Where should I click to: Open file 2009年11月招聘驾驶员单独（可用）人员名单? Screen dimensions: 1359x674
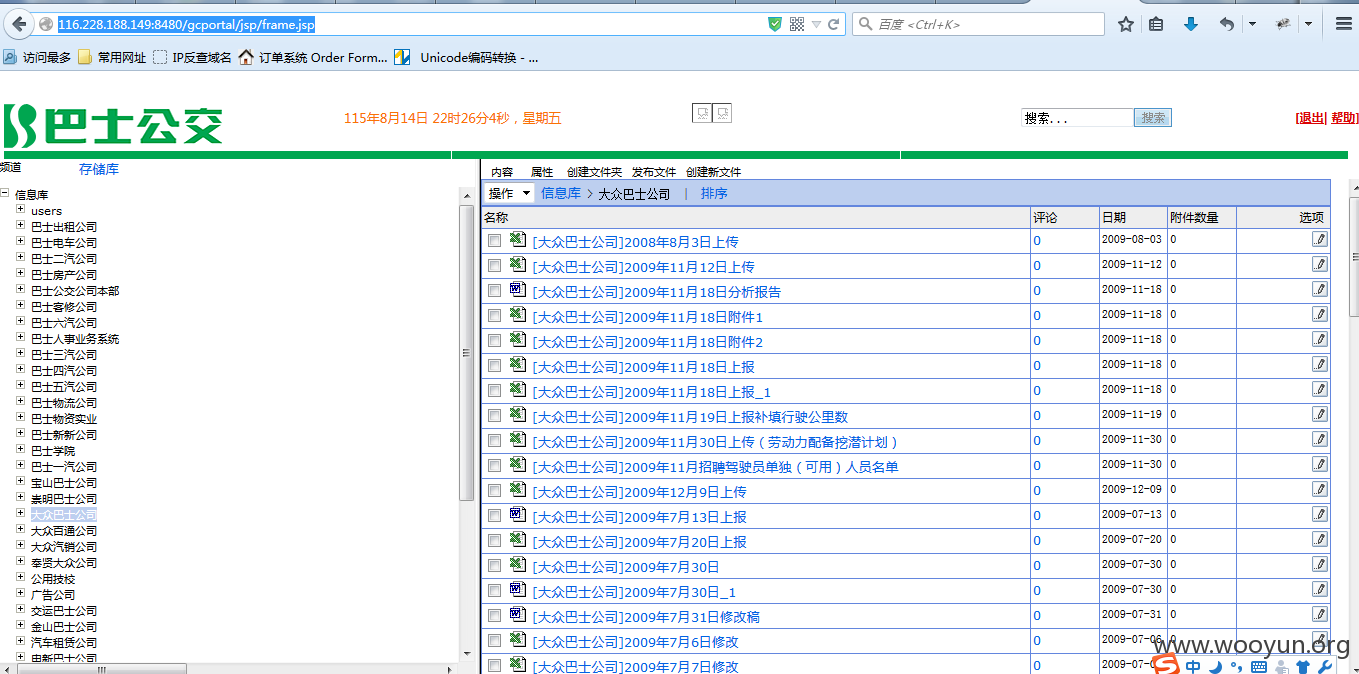716,467
